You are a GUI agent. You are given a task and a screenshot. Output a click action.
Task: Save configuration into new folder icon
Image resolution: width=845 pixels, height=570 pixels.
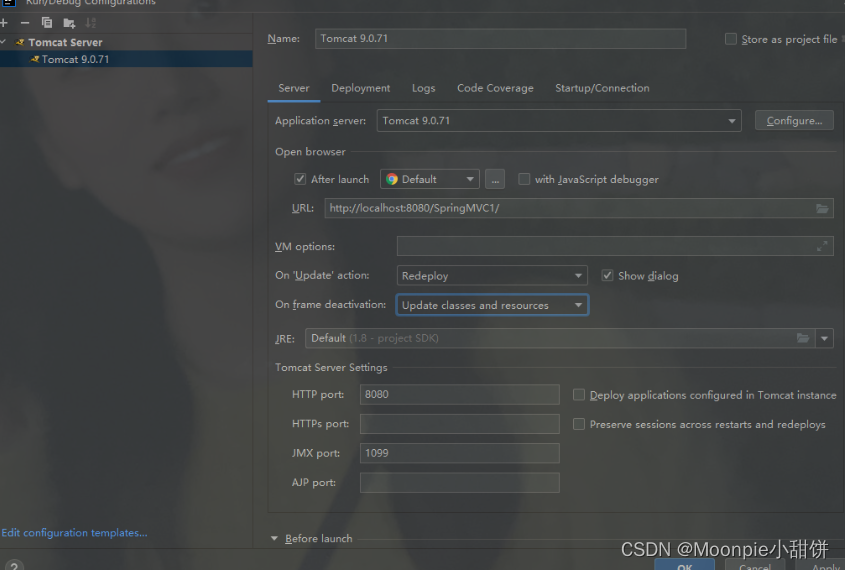69,23
